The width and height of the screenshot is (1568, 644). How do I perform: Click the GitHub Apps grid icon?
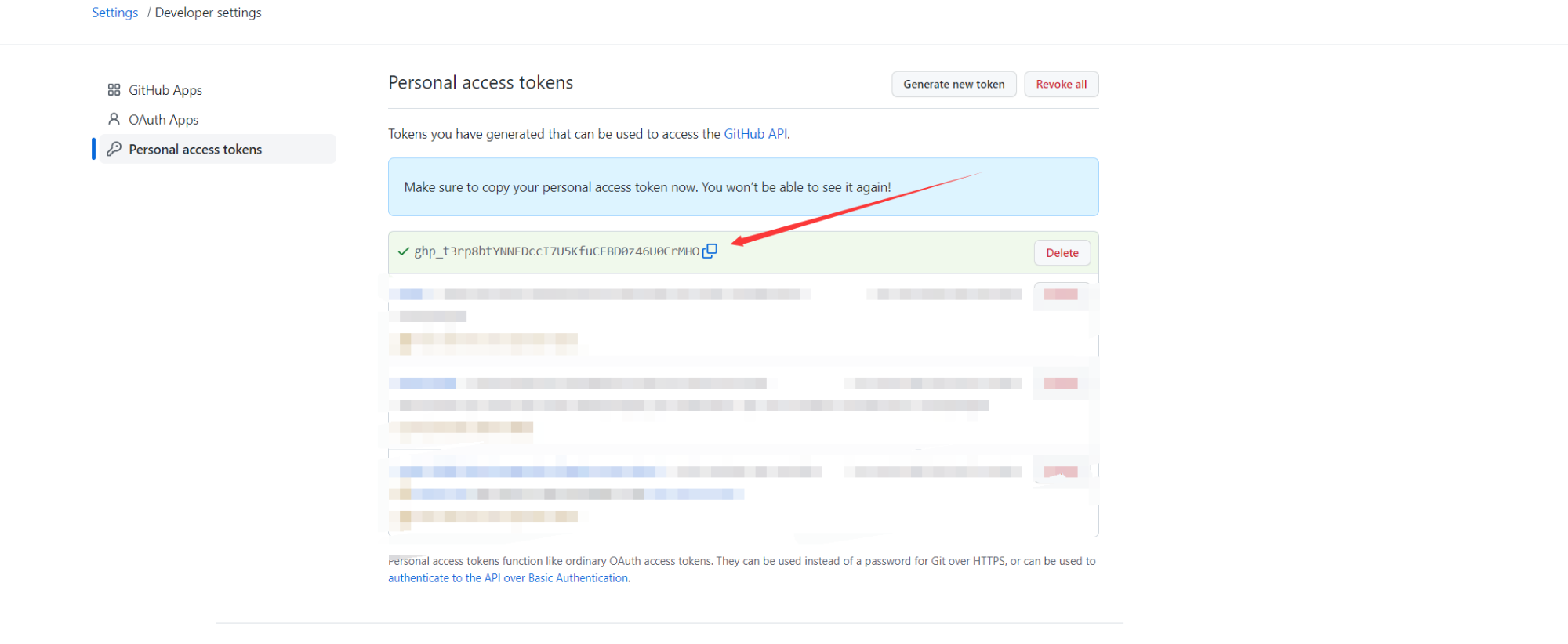click(114, 90)
